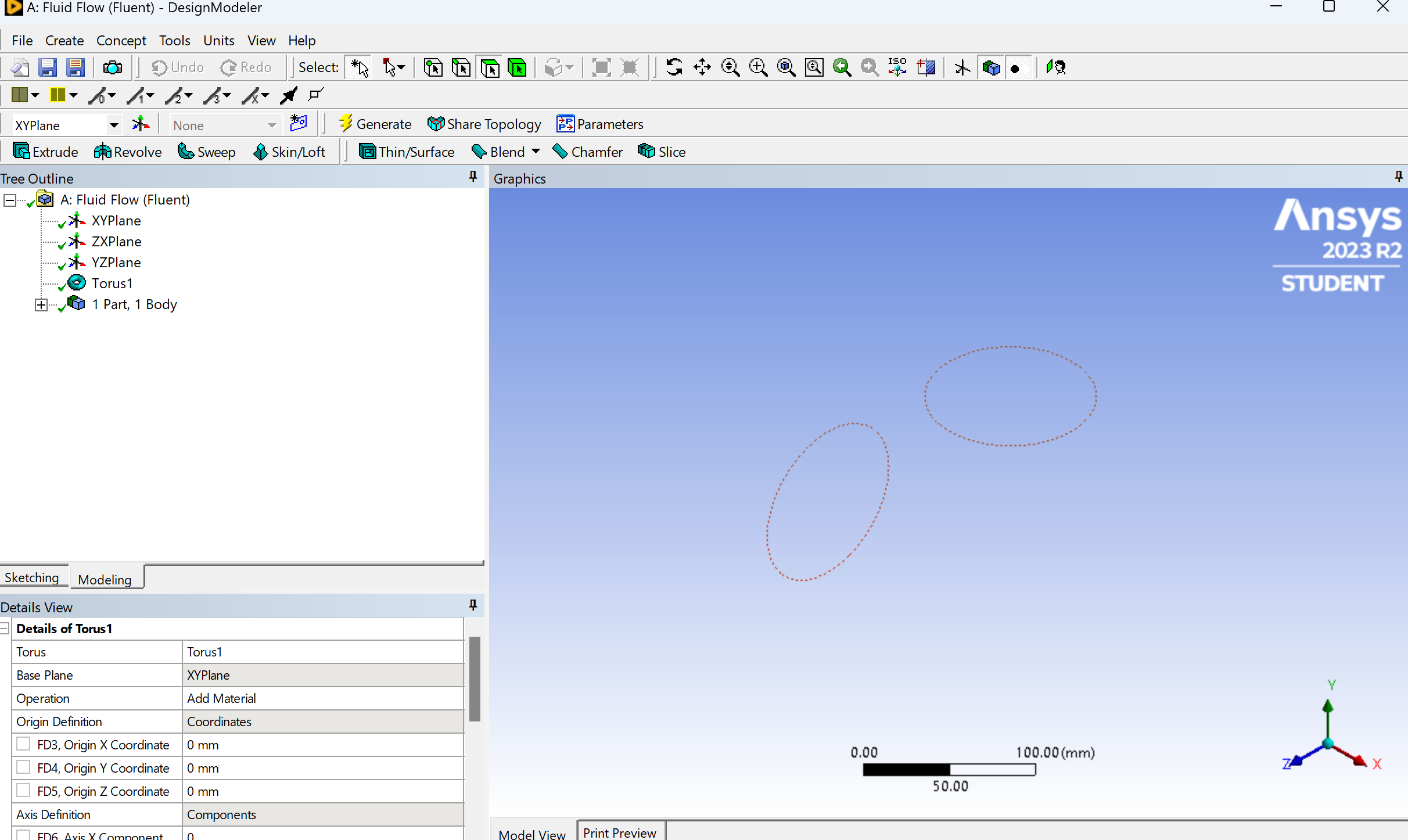Viewport: 1408px width, 840px height.
Task: Click the Magnifier Window icon
Action: pyautogui.click(x=814, y=67)
